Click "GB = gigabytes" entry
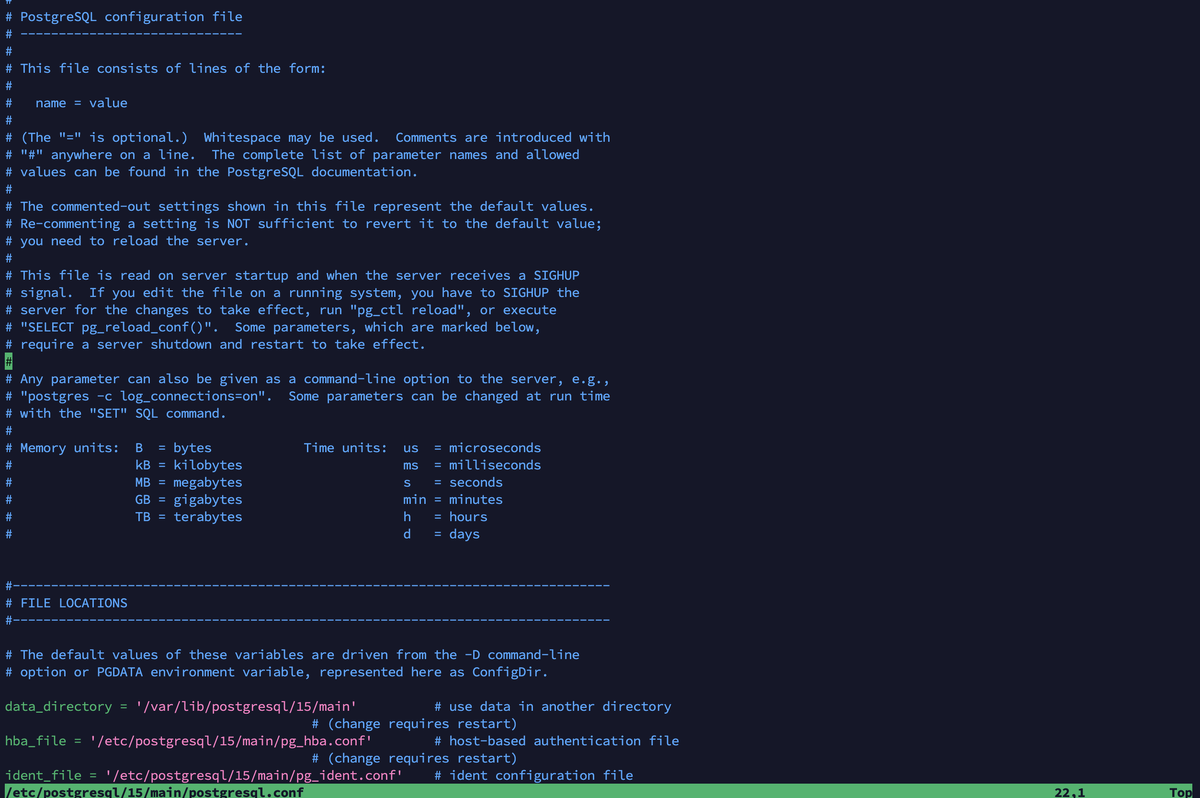 click(x=188, y=499)
